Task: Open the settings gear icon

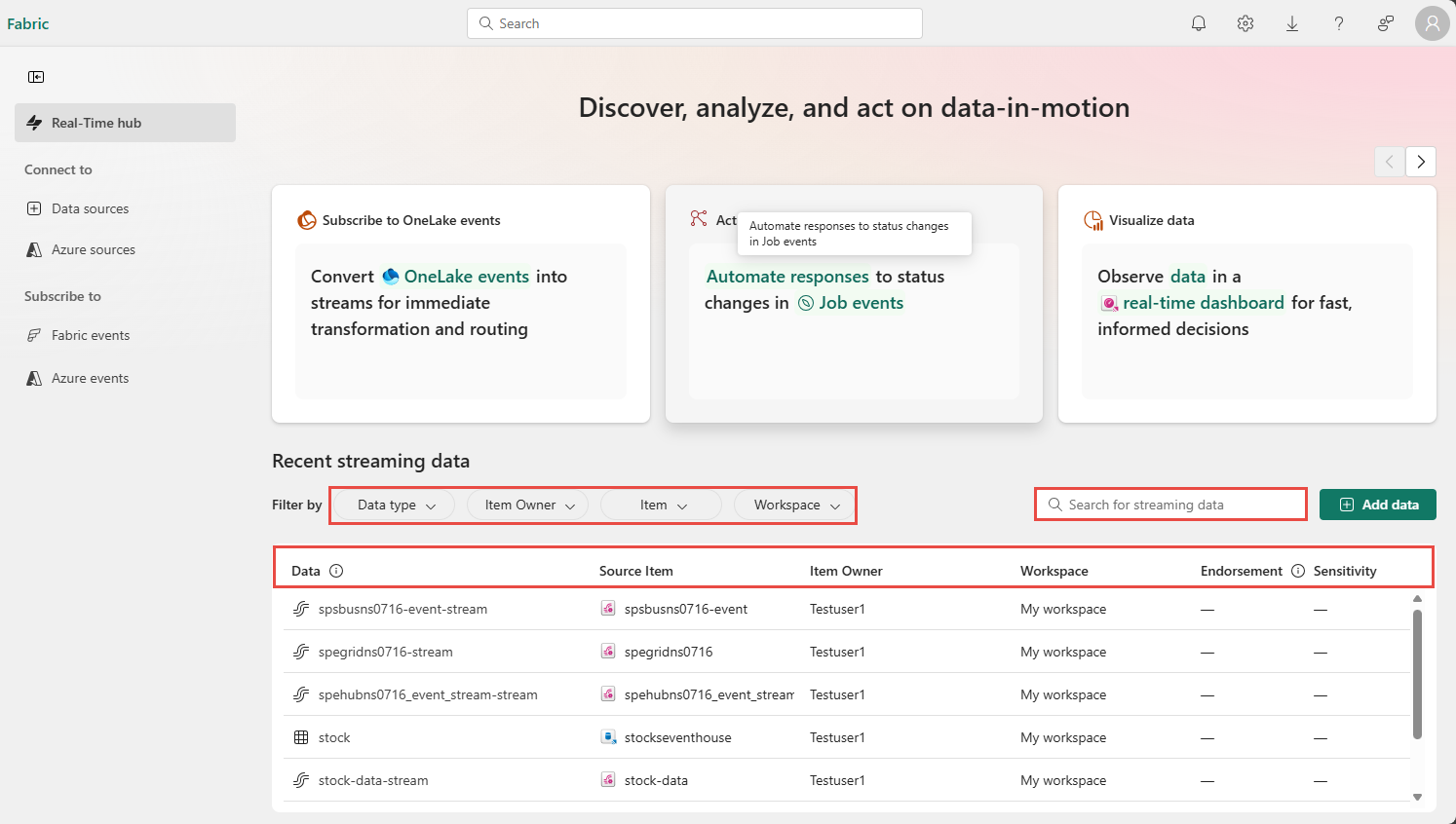Action: (1245, 23)
